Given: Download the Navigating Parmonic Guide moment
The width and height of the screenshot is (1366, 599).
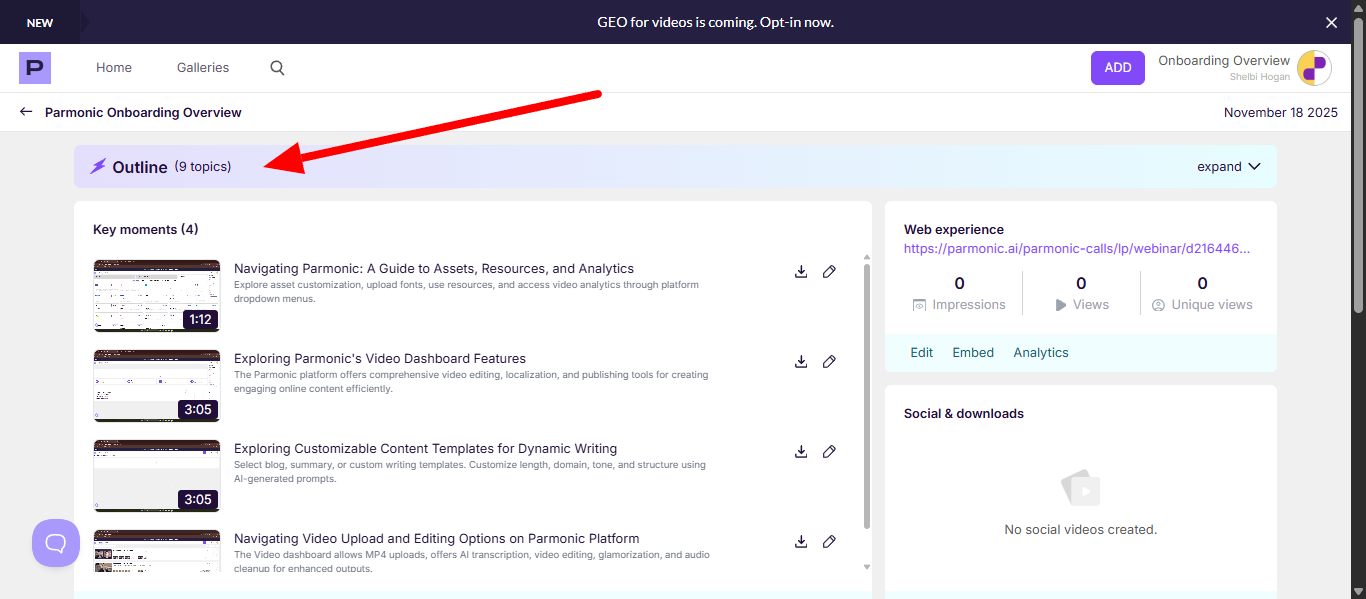Looking at the screenshot, I should pyautogui.click(x=801, y=271).
